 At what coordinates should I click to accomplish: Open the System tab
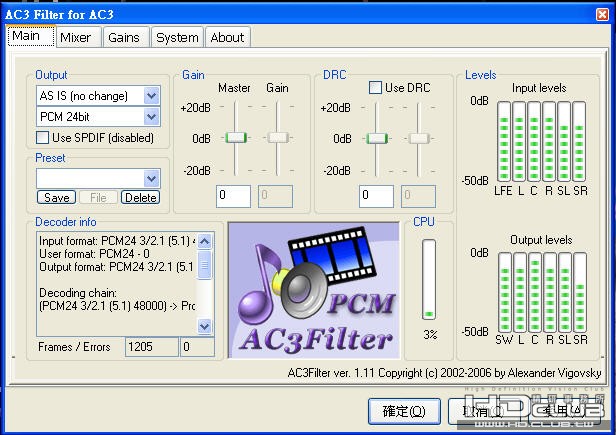pos(177,37)
